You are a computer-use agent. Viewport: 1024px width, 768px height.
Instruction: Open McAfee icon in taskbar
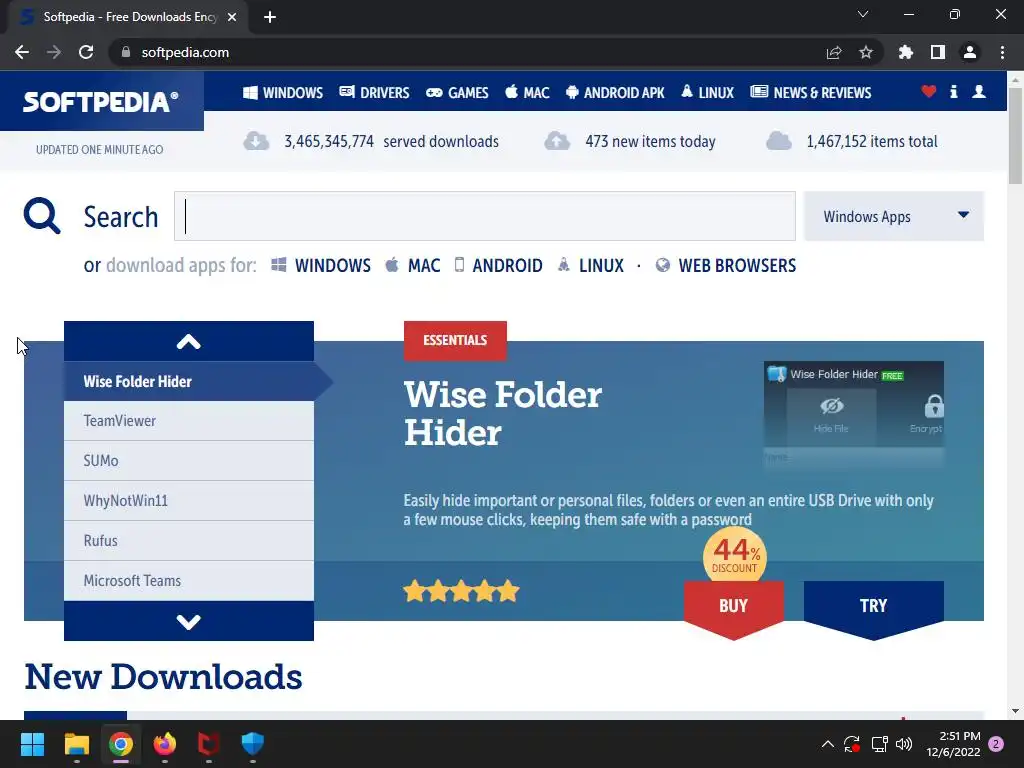tap(208, 744)
